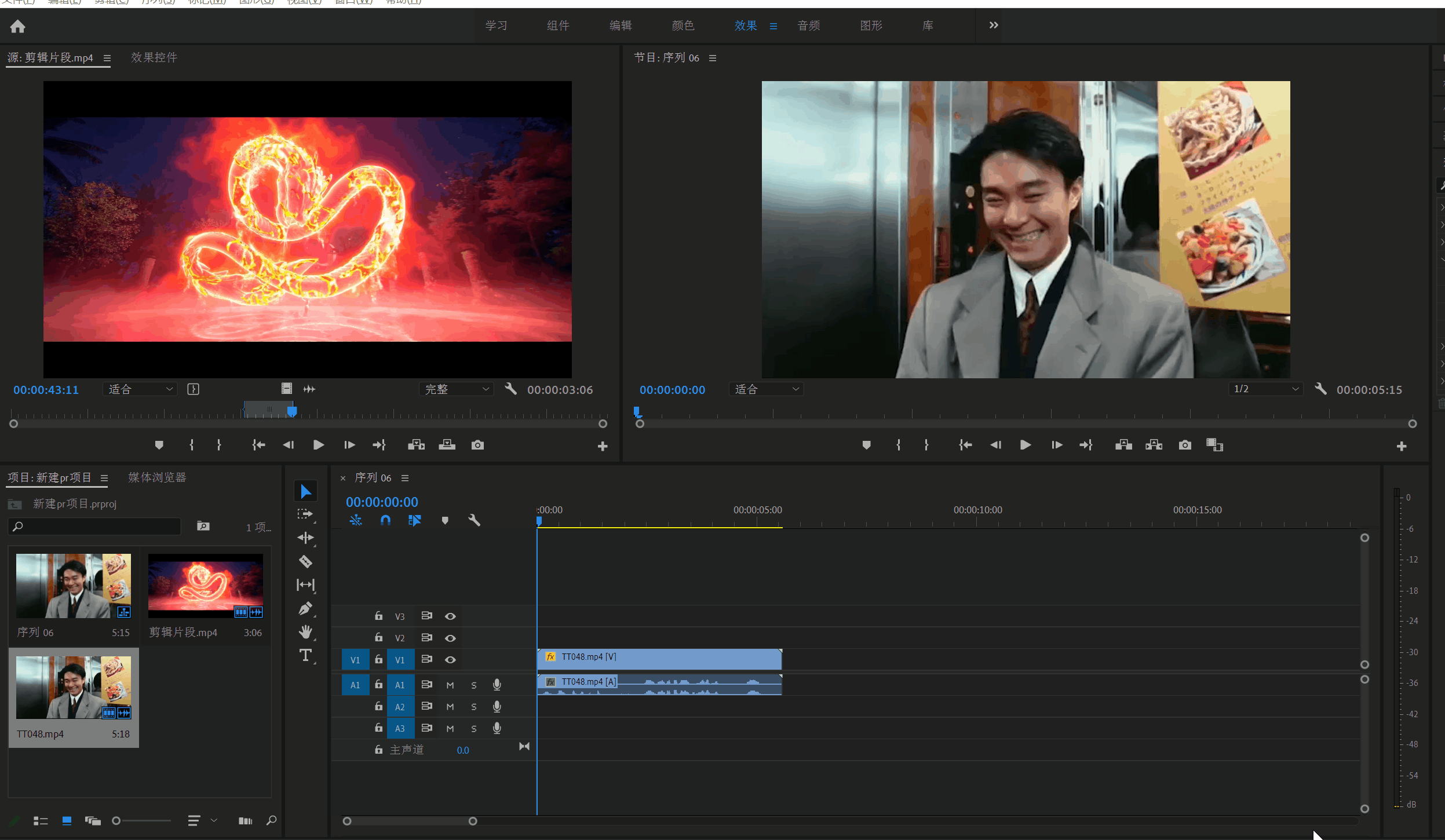
Task: Mute audio track A1
Action: [450, 685]
